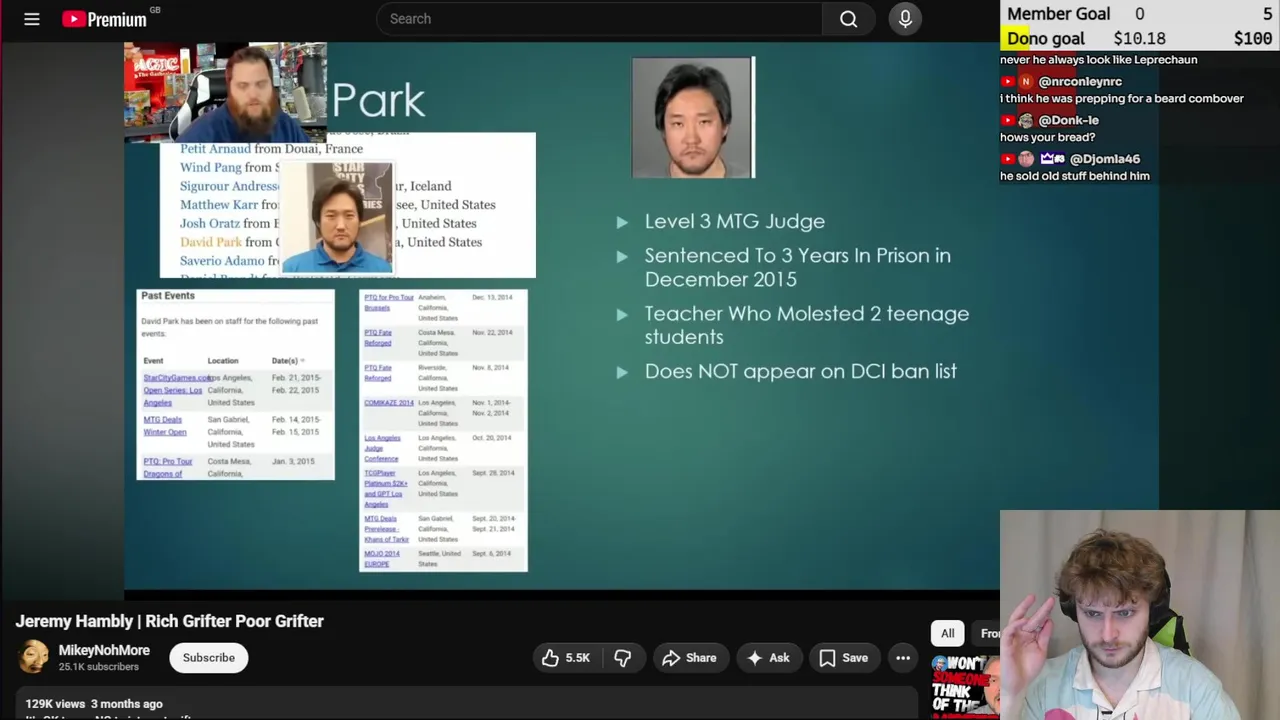Click the Los Angeles Judge Conference link
The height and width of the screenshot is (720, 1280).
pyautogui.click(x=382, y=448)
